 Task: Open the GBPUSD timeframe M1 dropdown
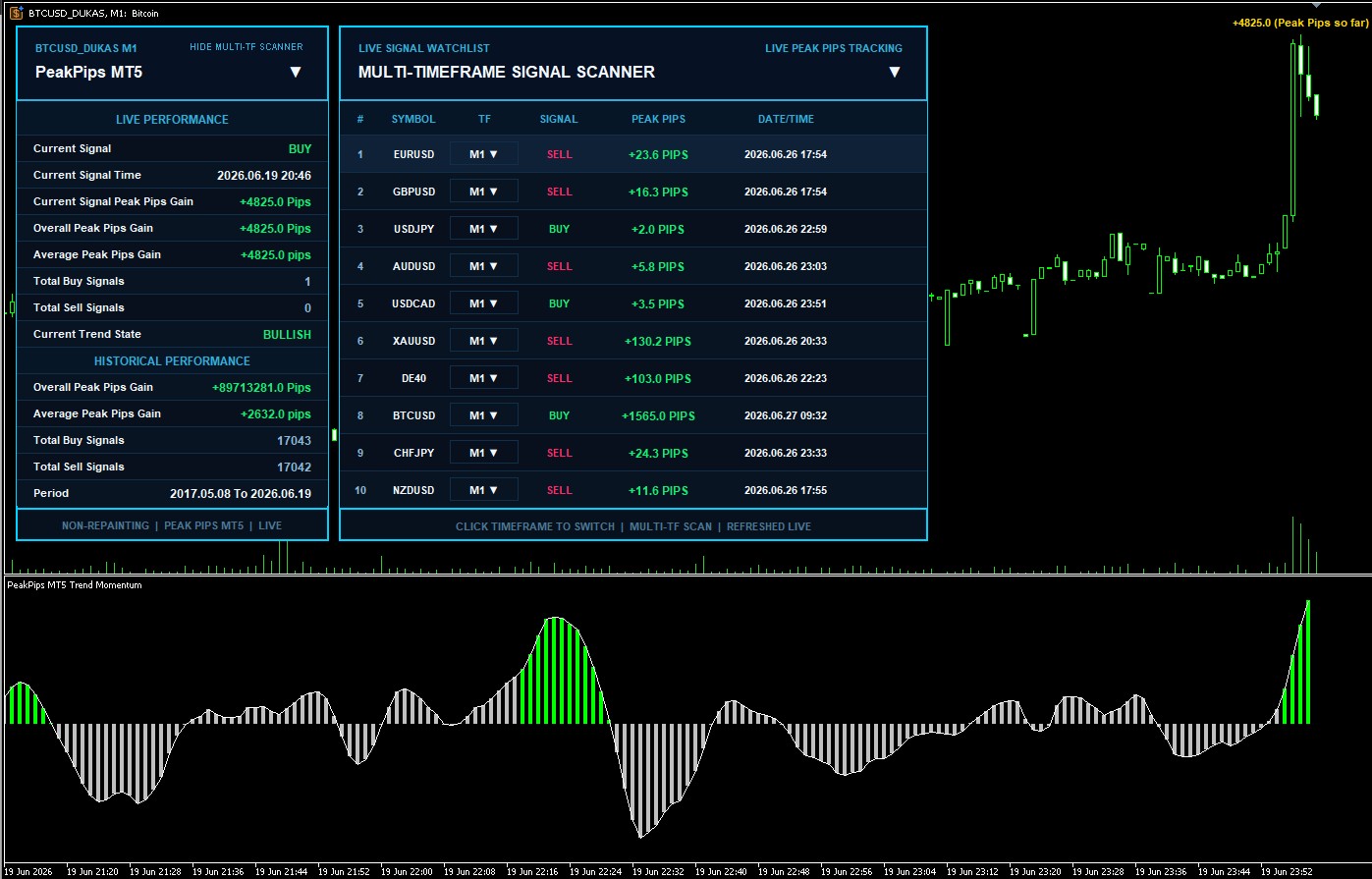tap(483, 192)
